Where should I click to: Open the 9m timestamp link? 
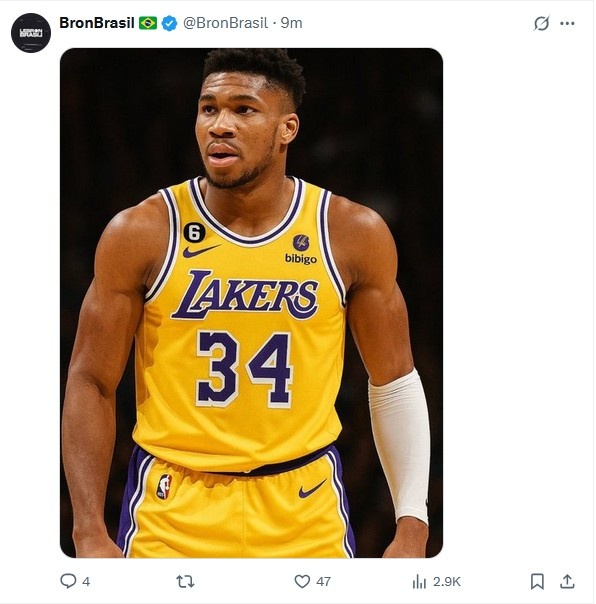[291, 23]
